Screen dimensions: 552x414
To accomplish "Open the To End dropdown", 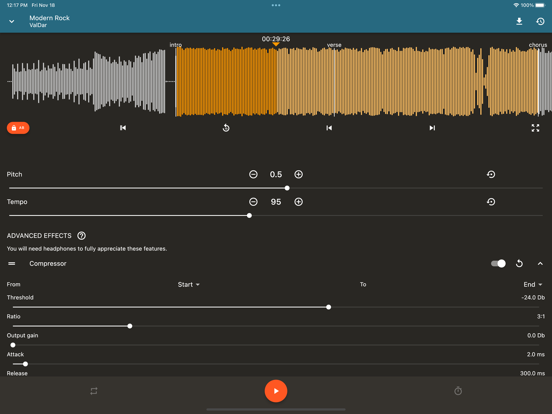I will coord(533,284).
